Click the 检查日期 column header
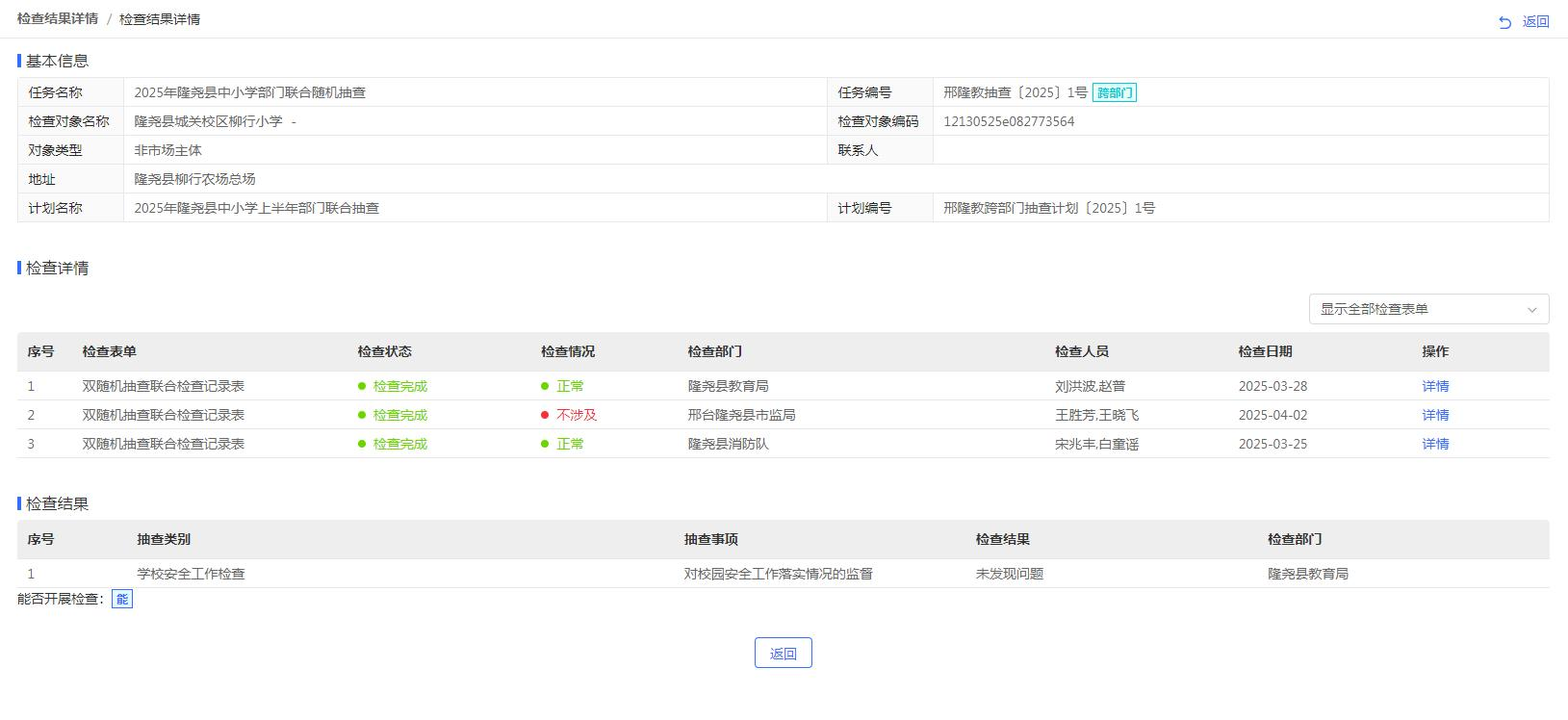Viewport: 1568px width, 720px height. 1265,351
